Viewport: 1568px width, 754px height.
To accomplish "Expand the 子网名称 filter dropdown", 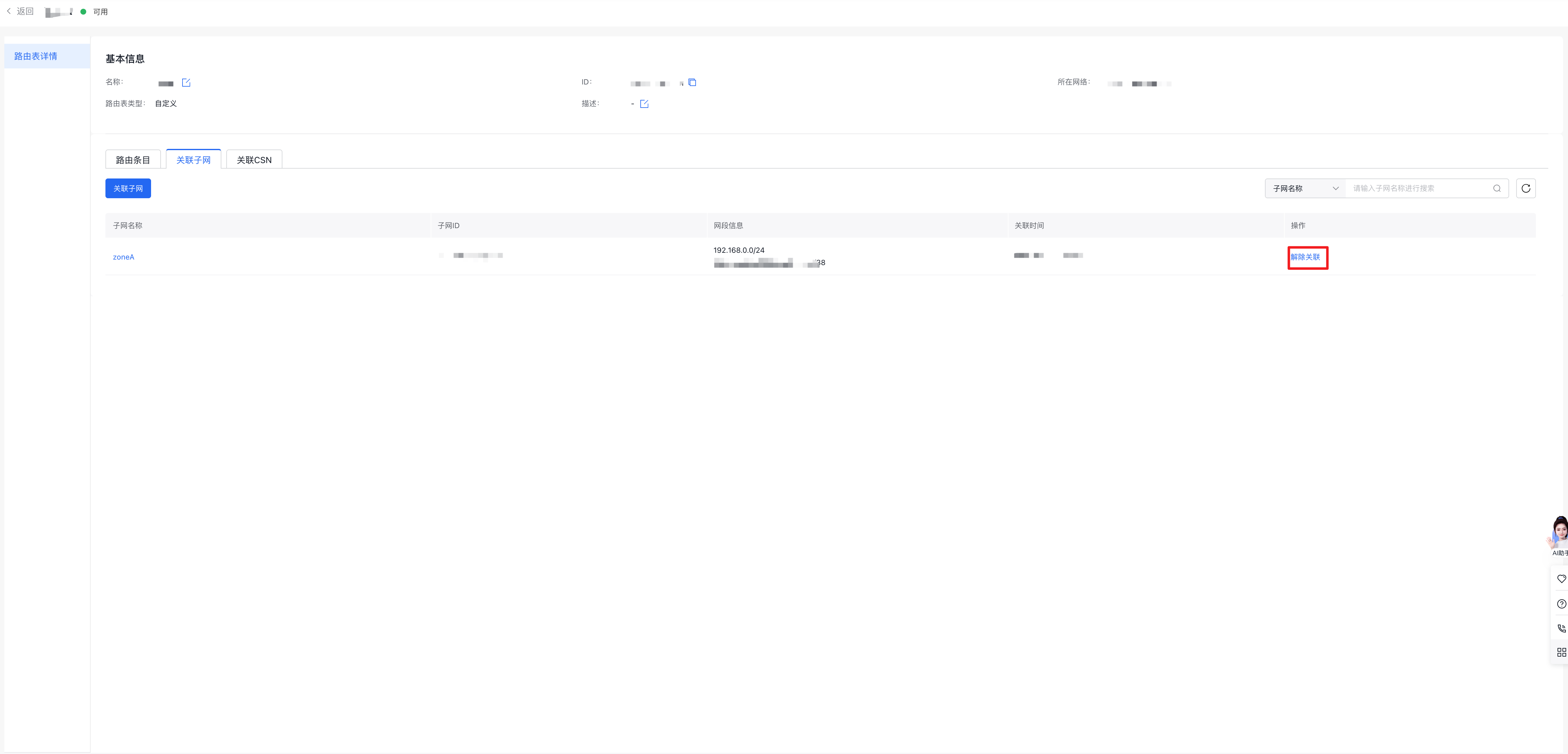I will (x=1305, y=189).
